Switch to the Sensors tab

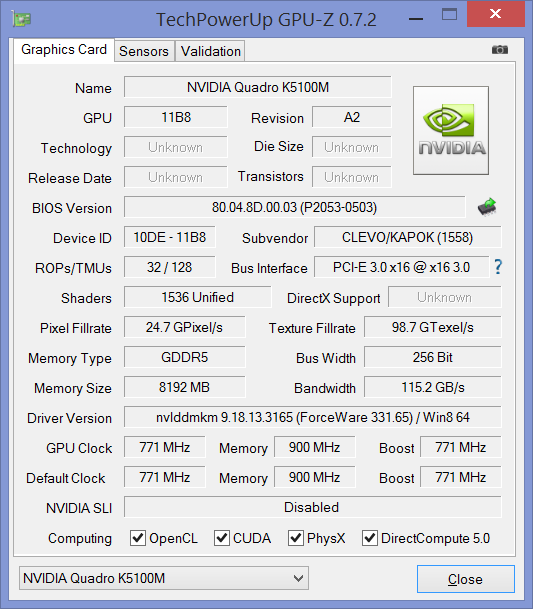tap(144, 51)
